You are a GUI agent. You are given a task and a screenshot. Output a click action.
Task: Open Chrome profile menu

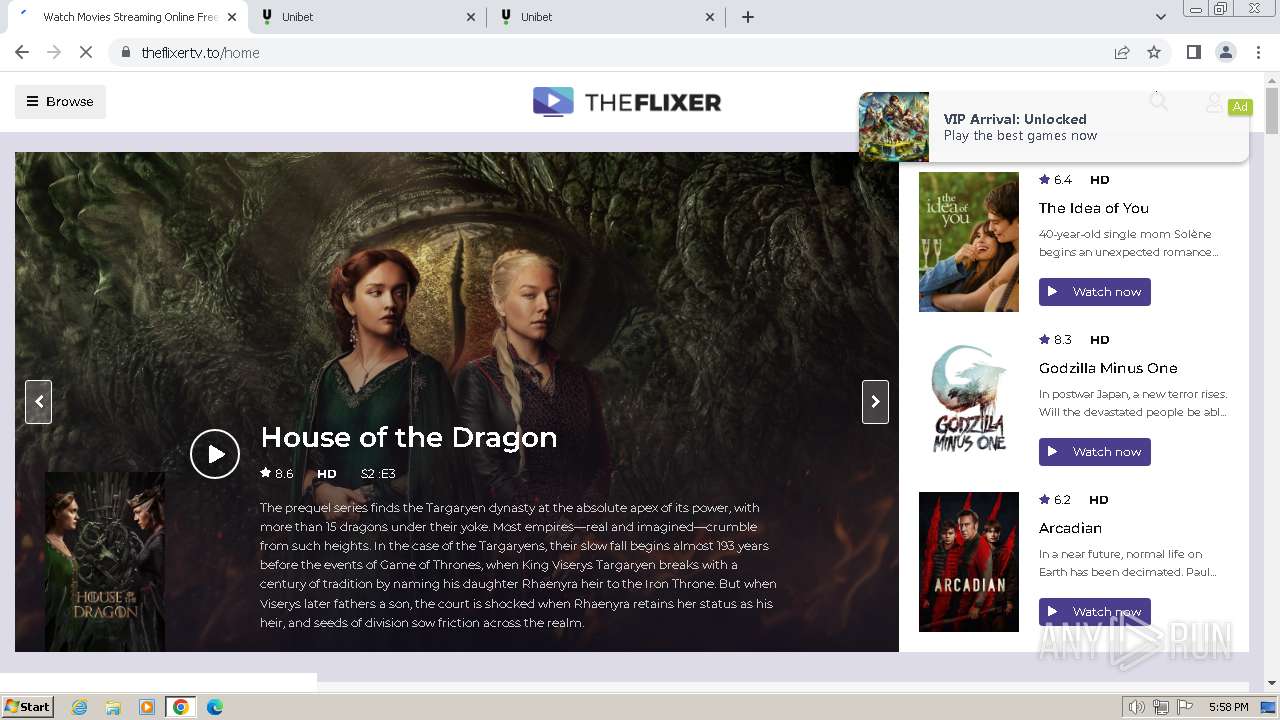[x=1226, y=52]
